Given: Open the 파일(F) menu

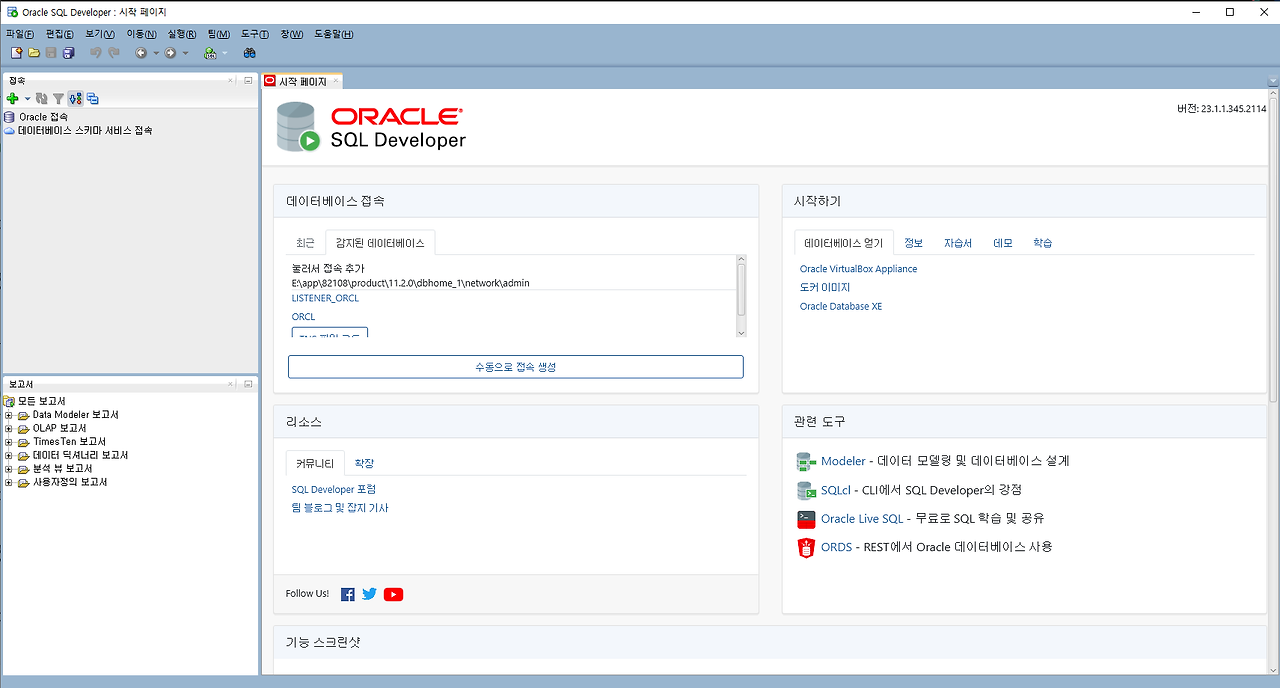Looking at the screenshot, I should click(20, 34).
